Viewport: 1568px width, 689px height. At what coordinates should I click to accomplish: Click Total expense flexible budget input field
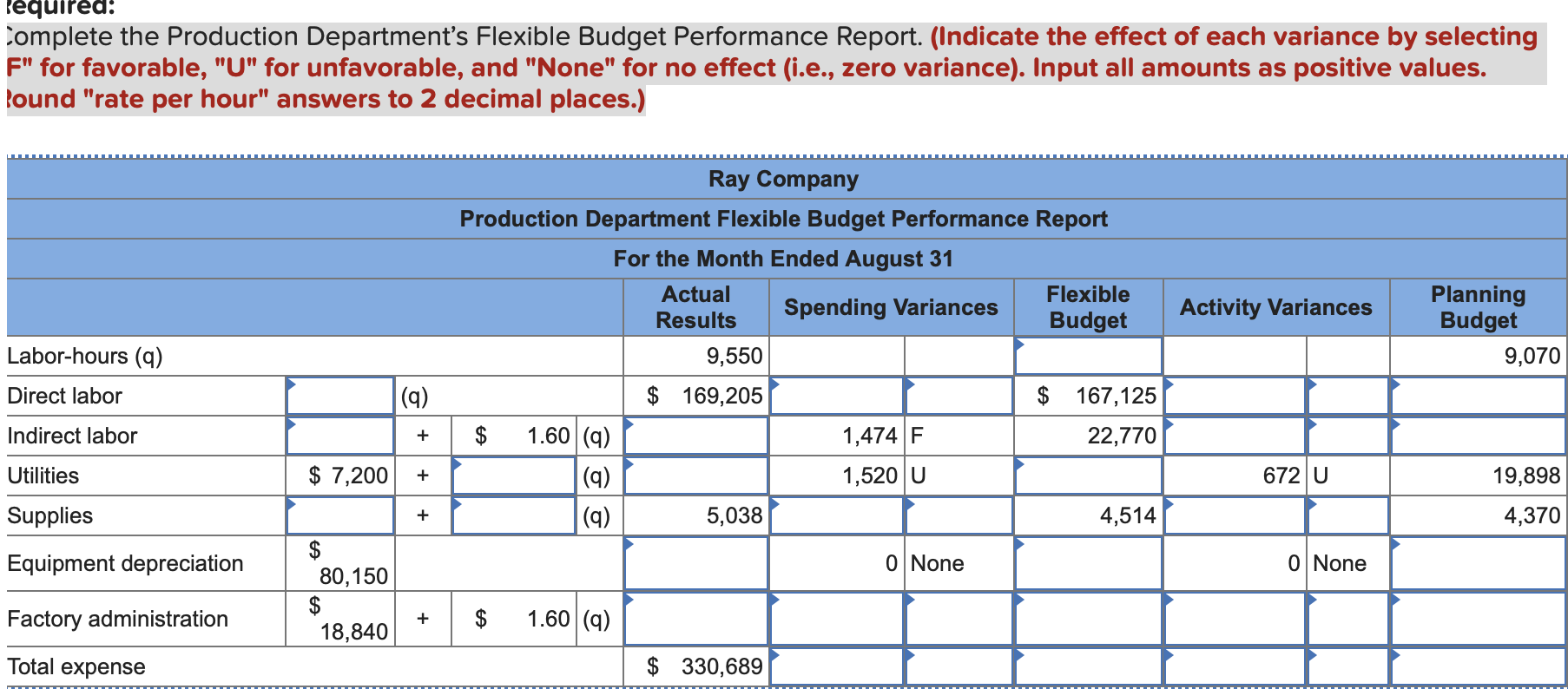(x=1089, y=666)
